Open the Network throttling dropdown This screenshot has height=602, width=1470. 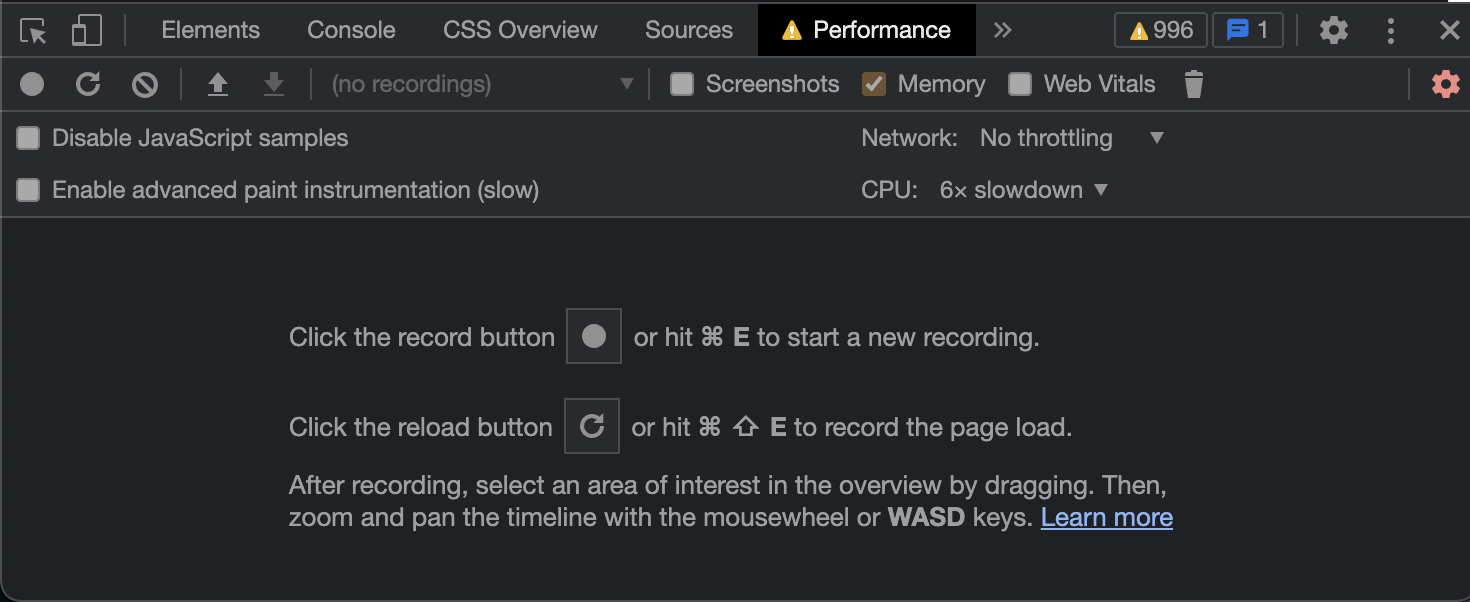[x=1072, y=138]
